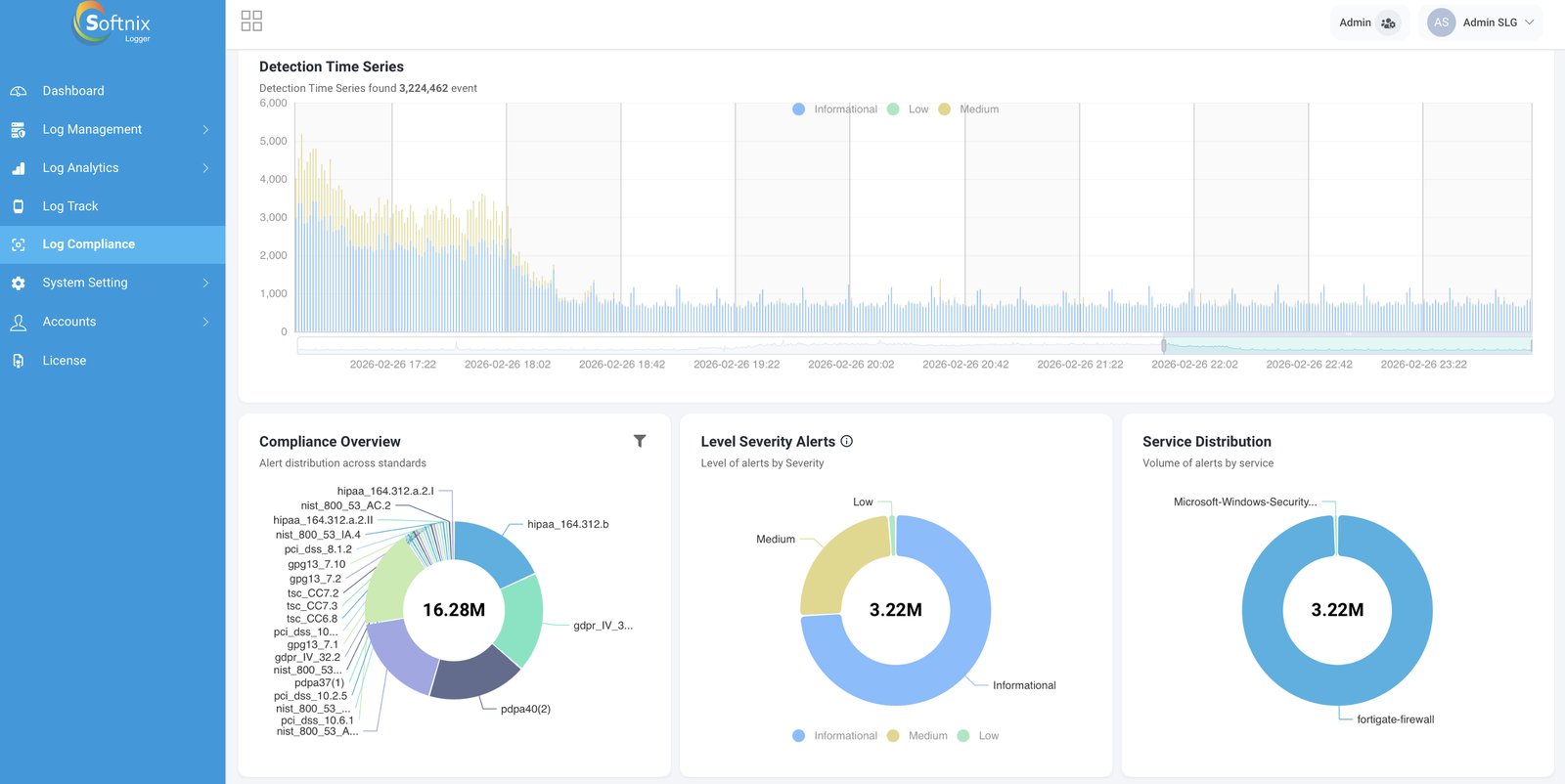1565x784 pixels.
Task: Click the time range zoom slider handle
Action: coord(1163,345)
